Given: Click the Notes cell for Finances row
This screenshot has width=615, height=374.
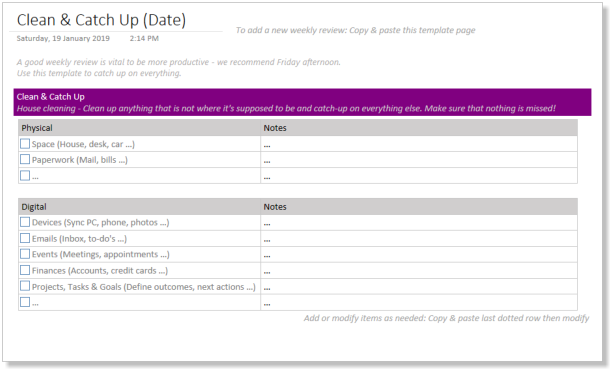Looking at the screenshot, I should click(x=419, y=271).
